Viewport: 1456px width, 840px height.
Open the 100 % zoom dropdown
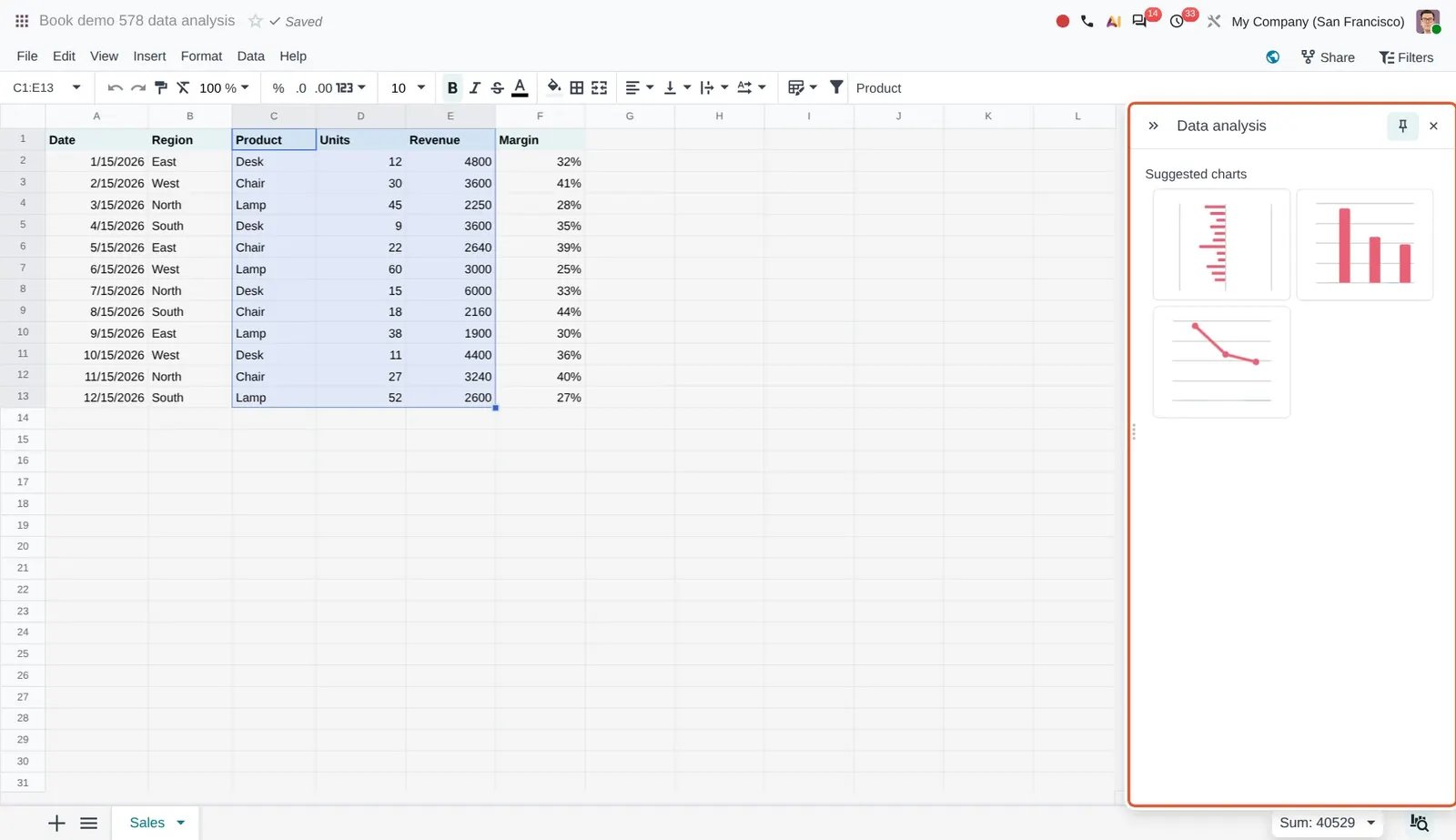point(224,88)
